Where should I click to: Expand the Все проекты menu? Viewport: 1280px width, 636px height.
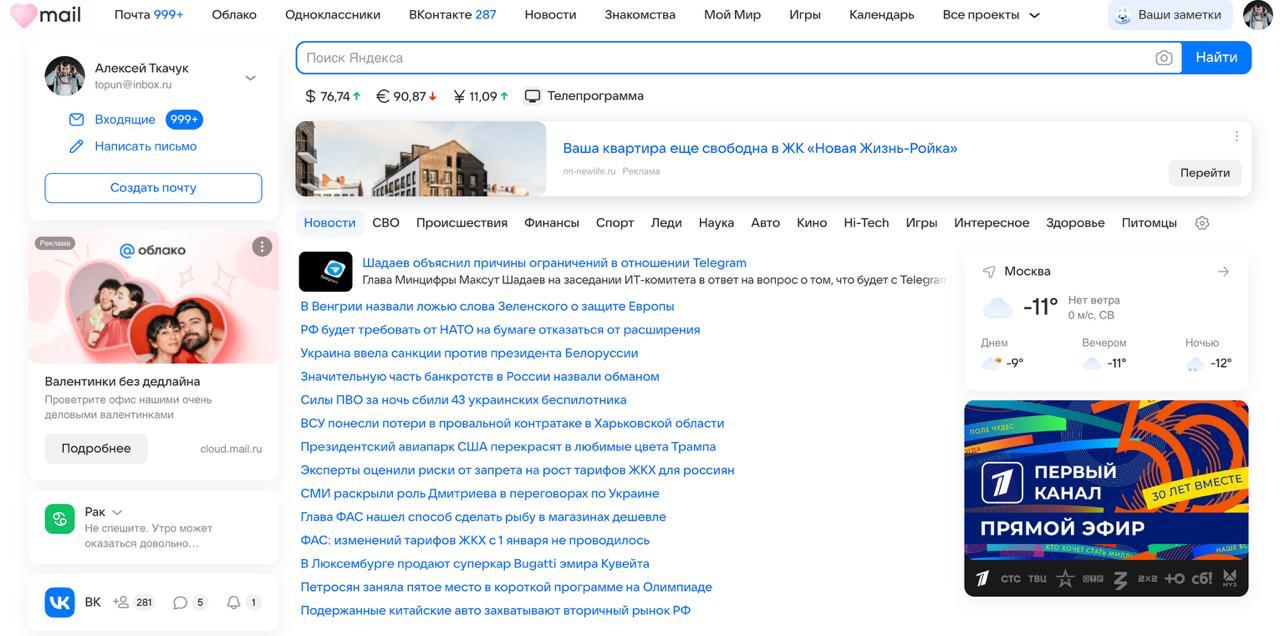point(1034,15)
